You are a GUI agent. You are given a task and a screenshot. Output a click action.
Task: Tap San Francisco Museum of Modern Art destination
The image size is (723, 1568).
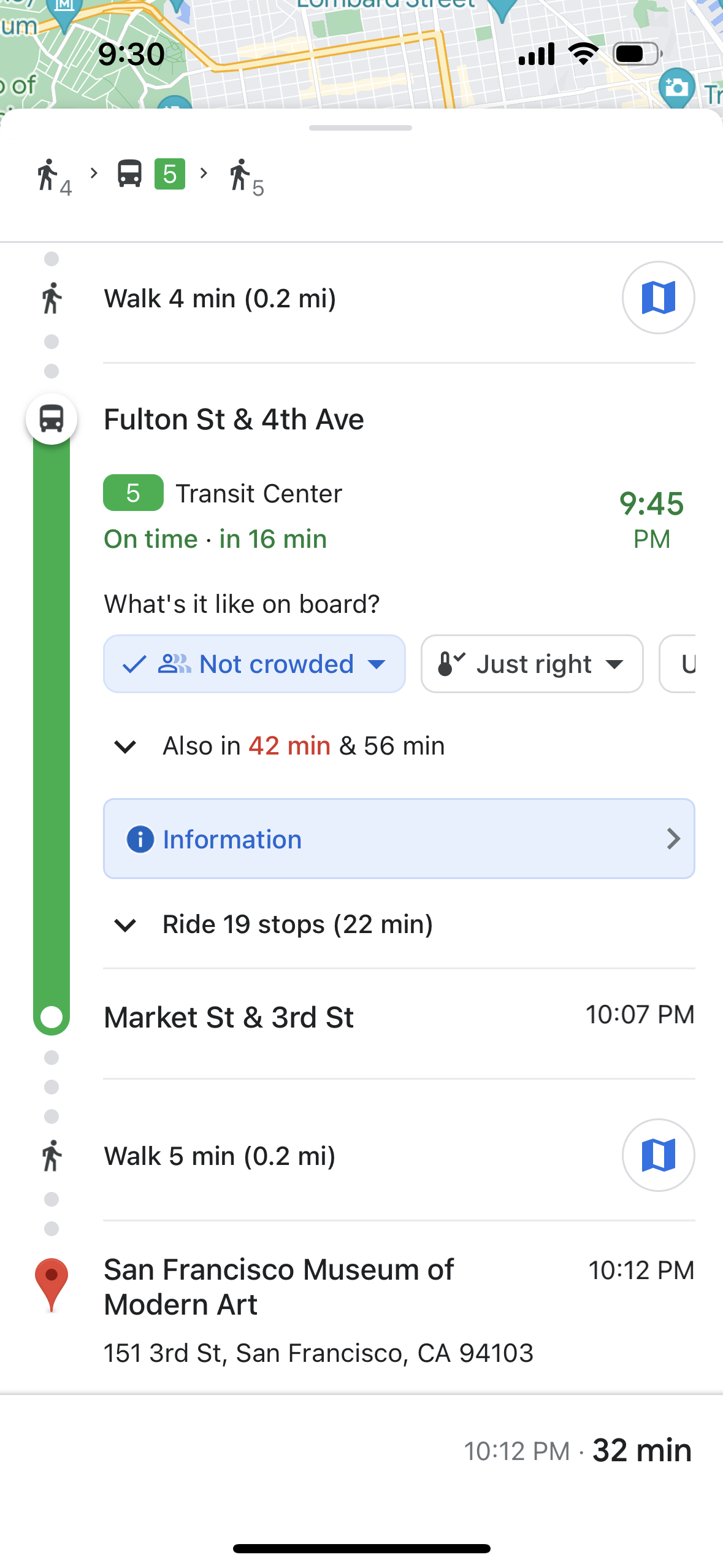(x=279, y=1286)
